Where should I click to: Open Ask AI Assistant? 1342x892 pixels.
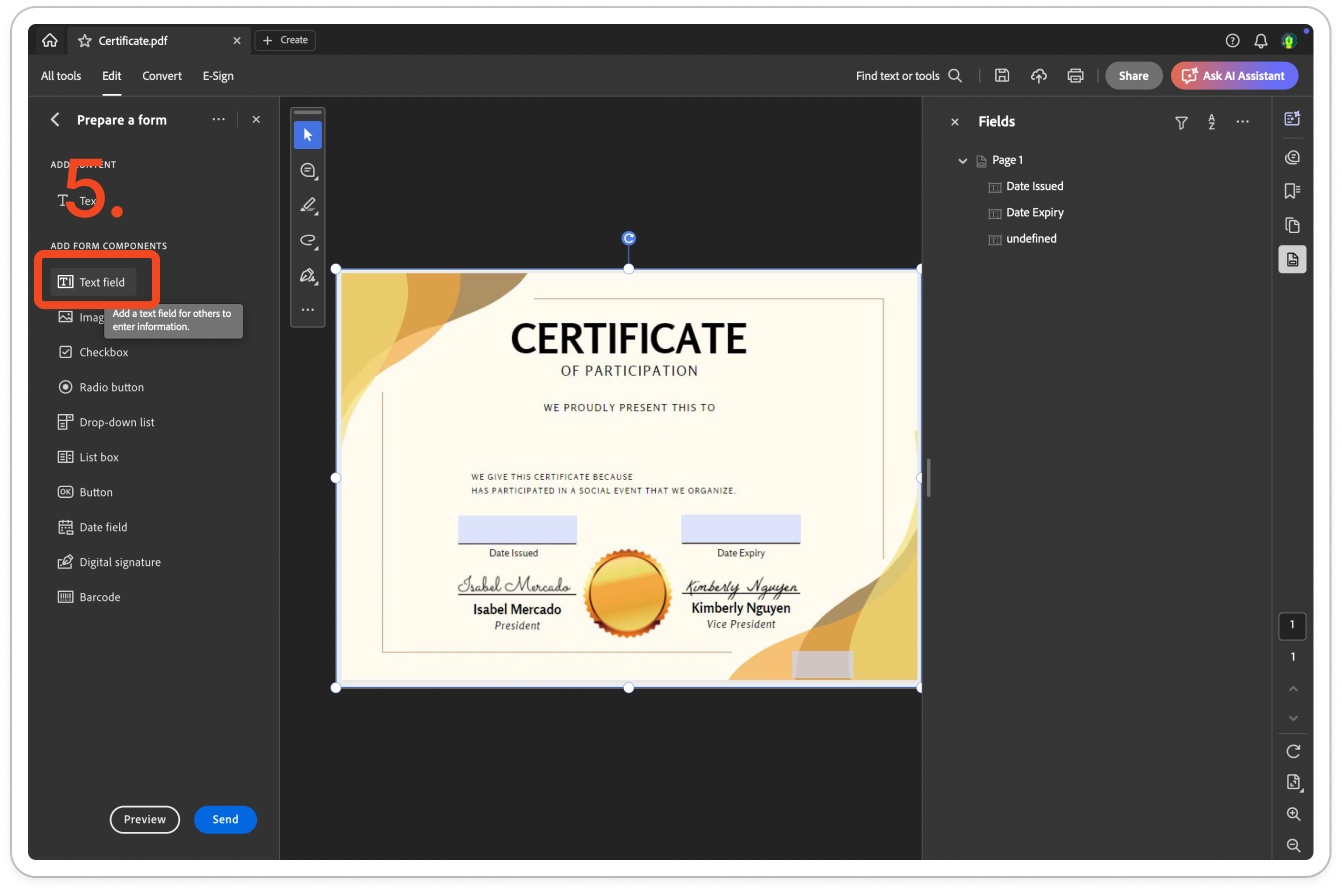click(x=1235, y=75)
